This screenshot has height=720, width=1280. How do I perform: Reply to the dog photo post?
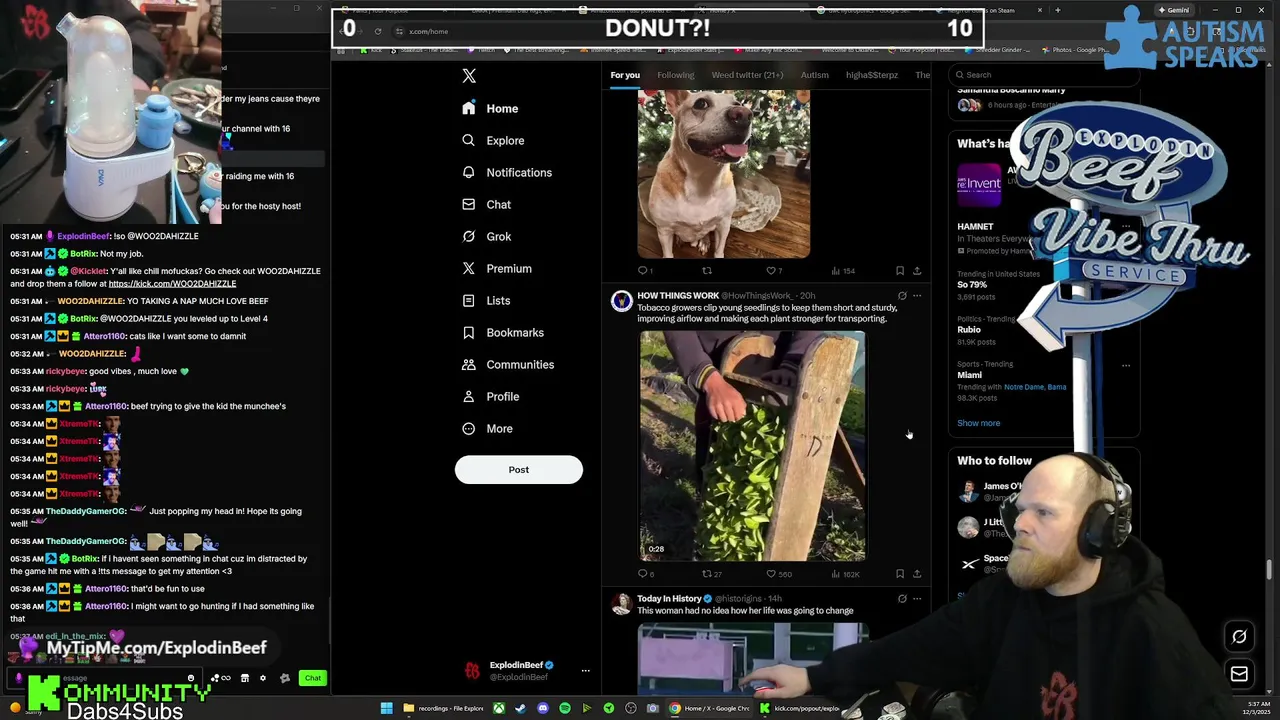tap(645, 270)
